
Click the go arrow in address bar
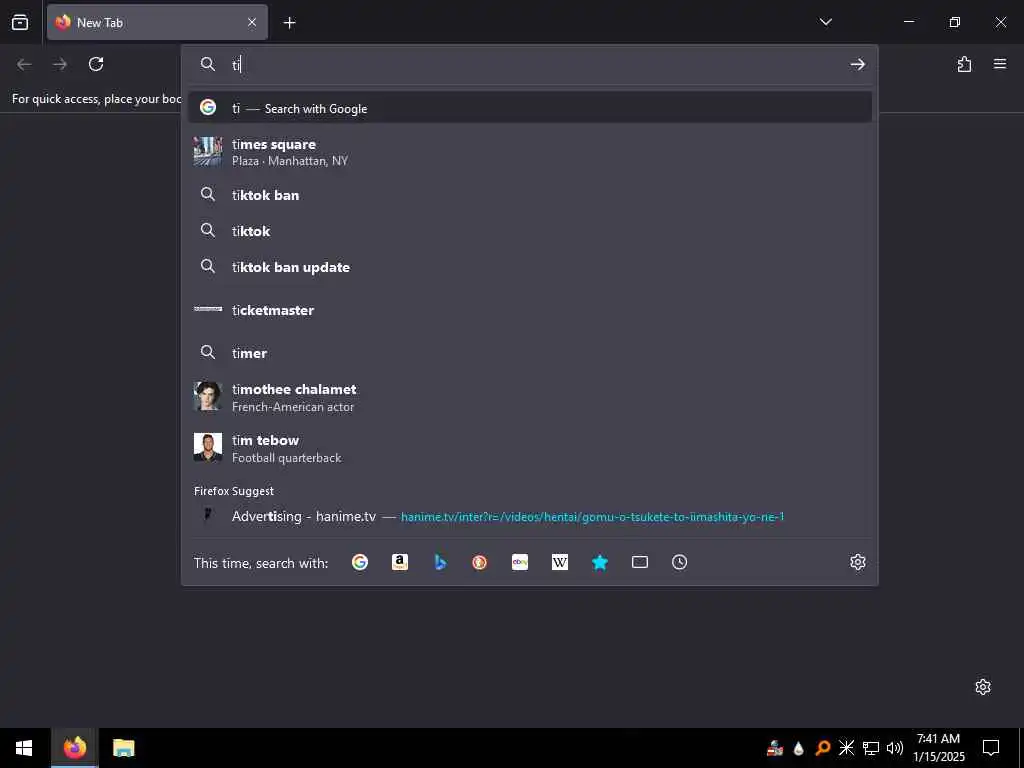[857, 64]
